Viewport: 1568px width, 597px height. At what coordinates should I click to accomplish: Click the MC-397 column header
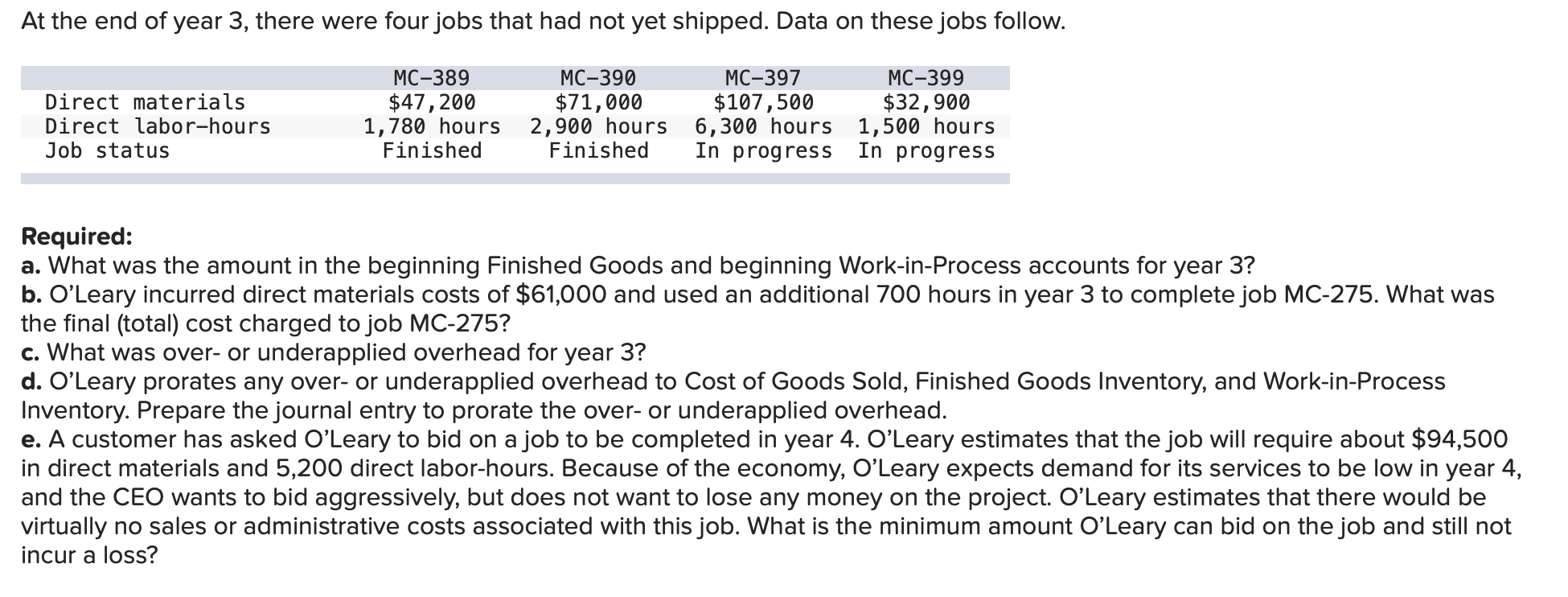pos(763,78)
